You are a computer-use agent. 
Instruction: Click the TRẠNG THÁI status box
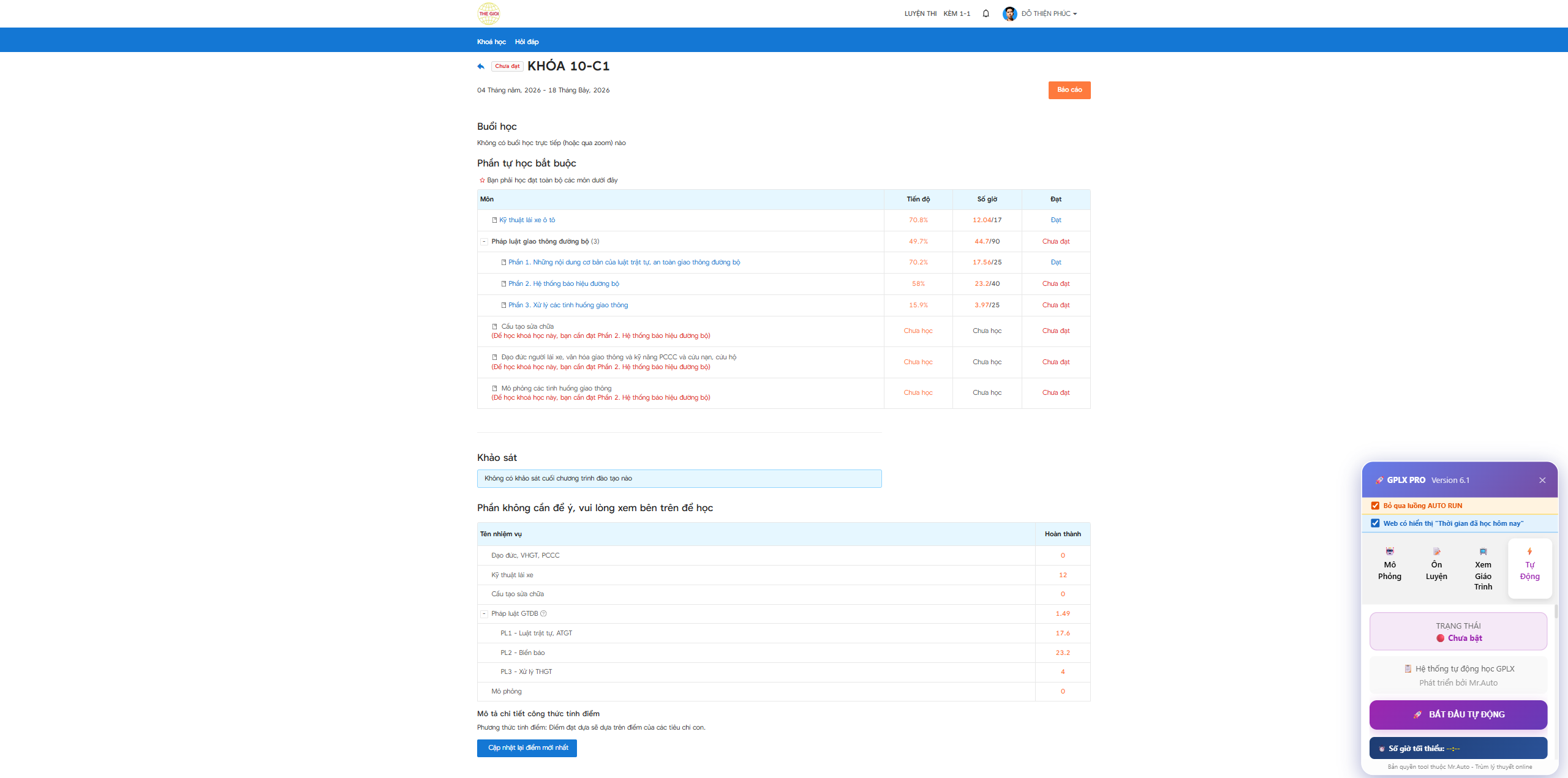[x=1458, y=632]
